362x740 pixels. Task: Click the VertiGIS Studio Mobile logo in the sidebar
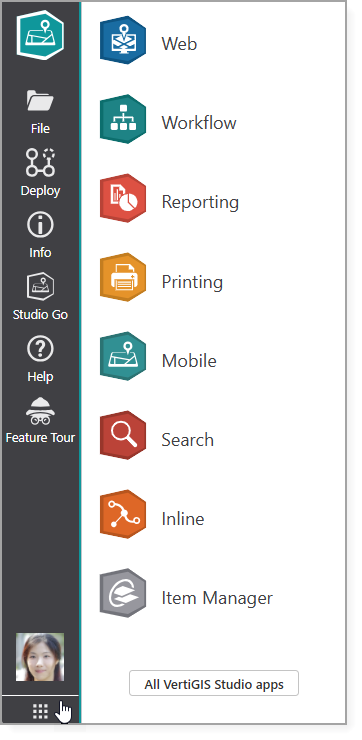[40, 35]
